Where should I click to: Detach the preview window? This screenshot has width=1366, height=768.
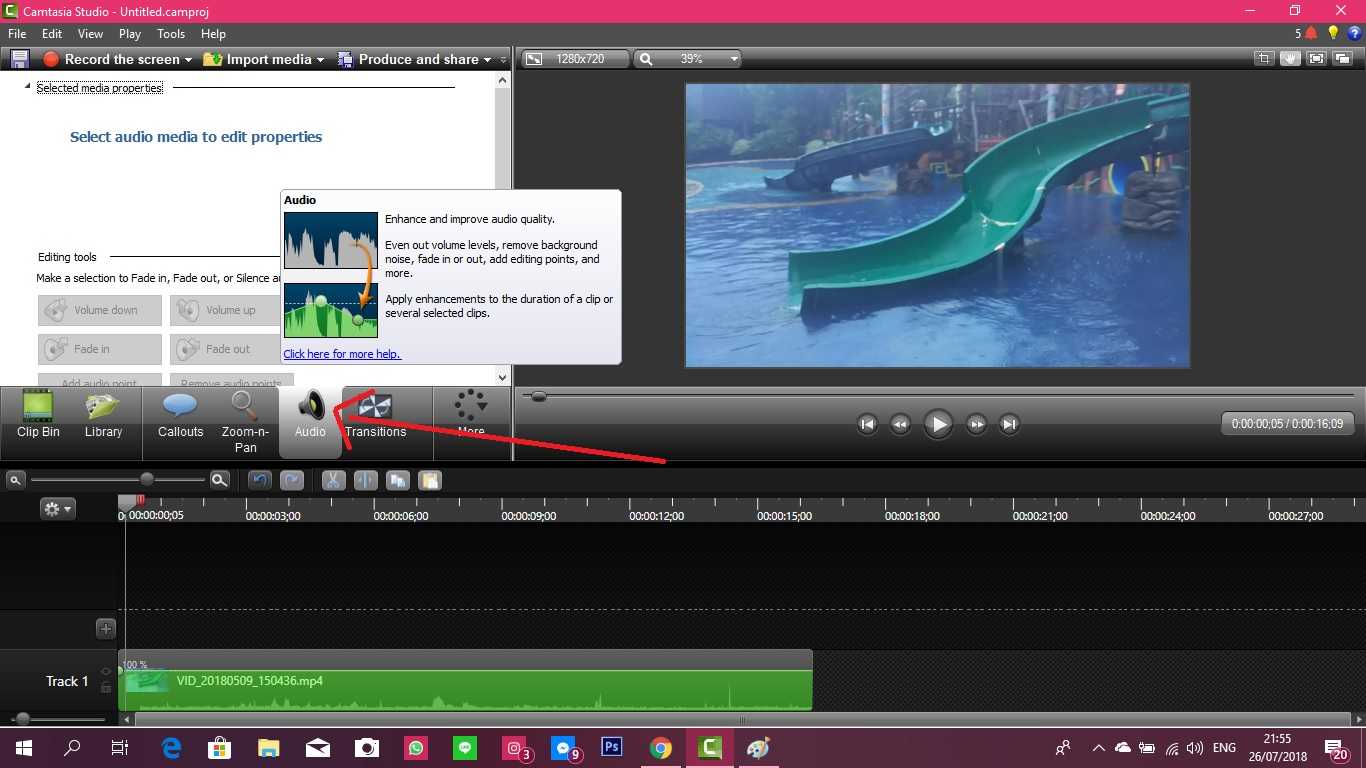pos(1342,59)
